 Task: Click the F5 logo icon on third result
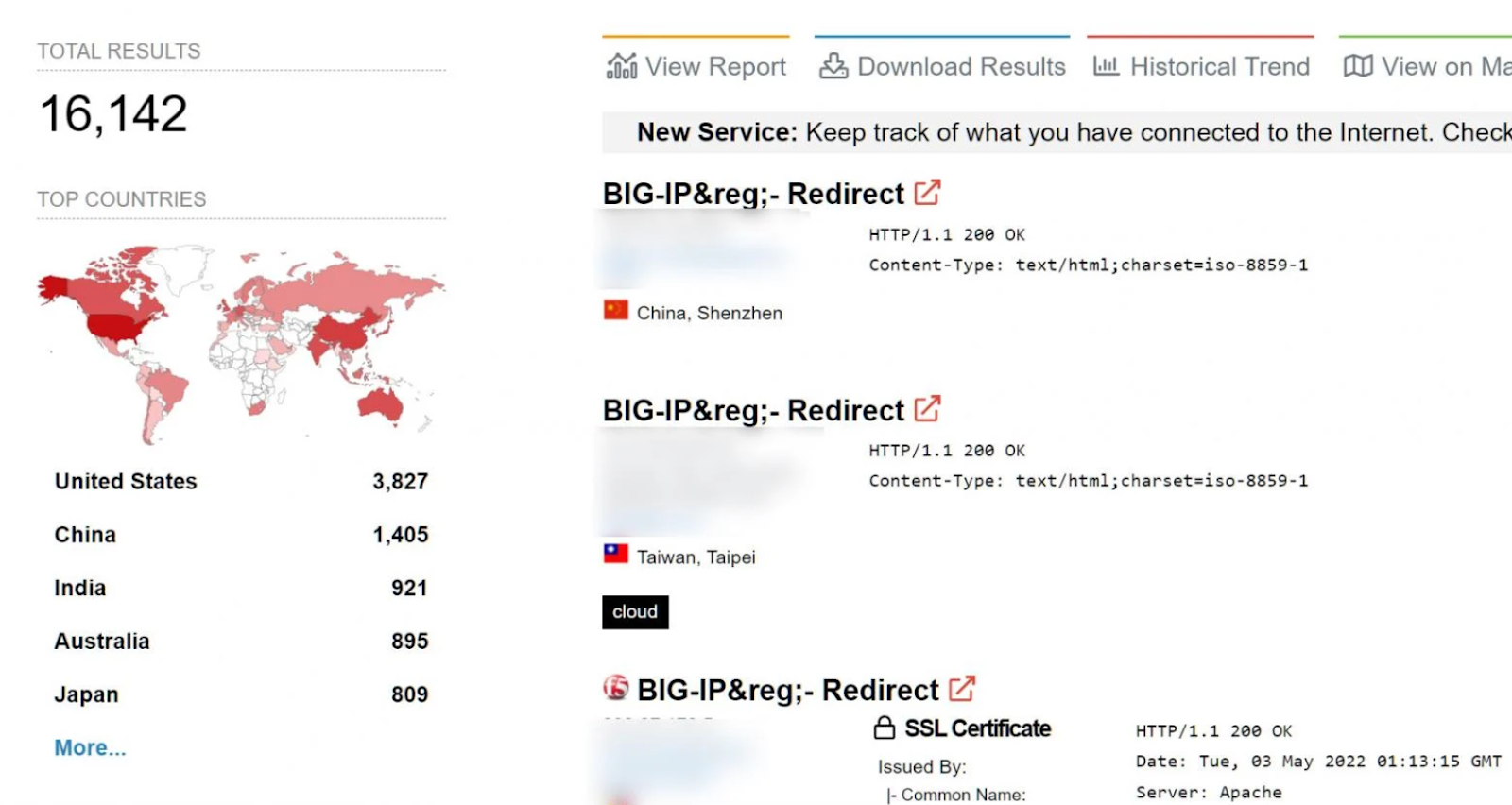coord(616,688)
